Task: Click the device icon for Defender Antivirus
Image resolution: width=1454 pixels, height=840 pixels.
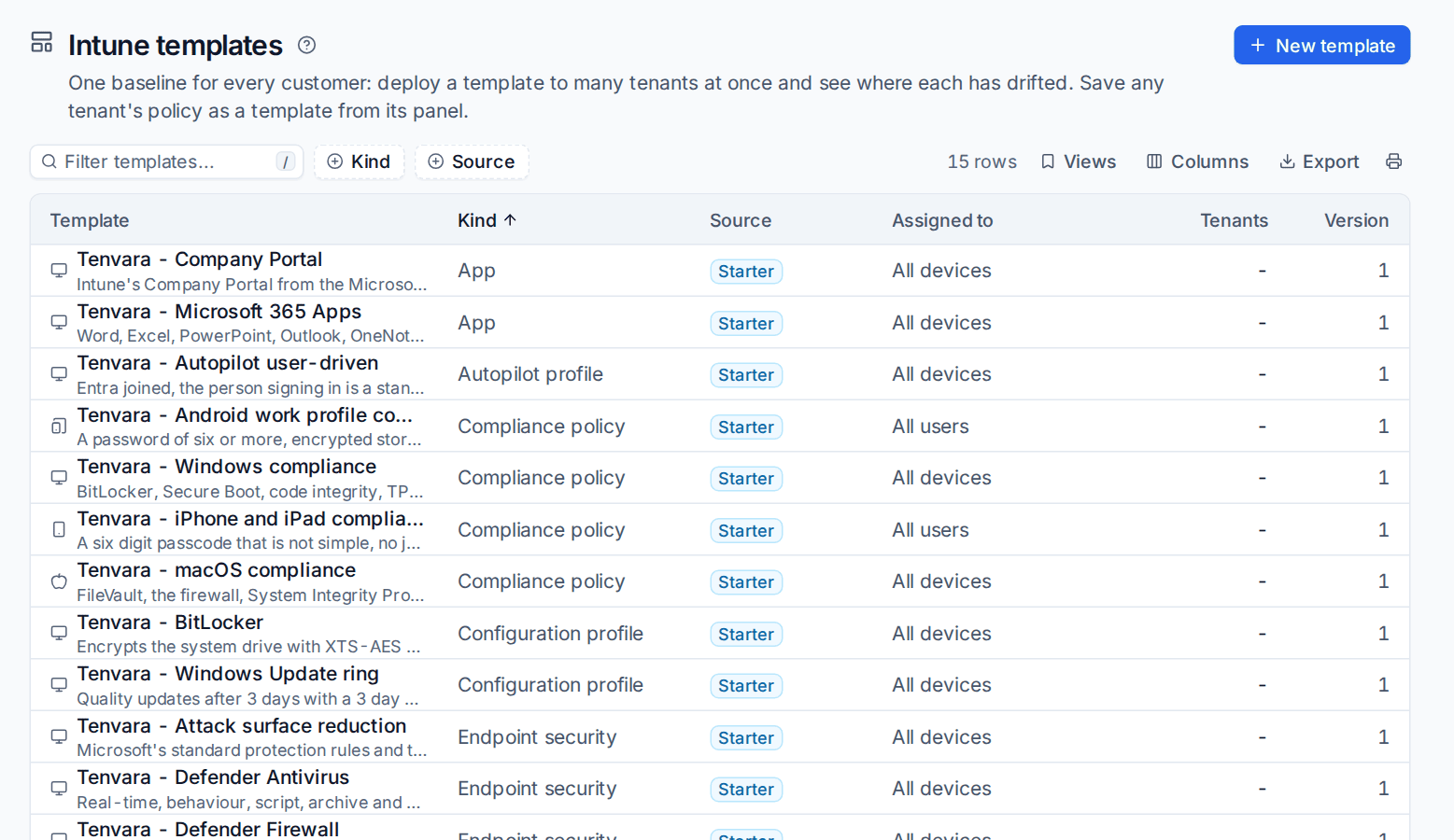Action: click(x=59, y=789)
